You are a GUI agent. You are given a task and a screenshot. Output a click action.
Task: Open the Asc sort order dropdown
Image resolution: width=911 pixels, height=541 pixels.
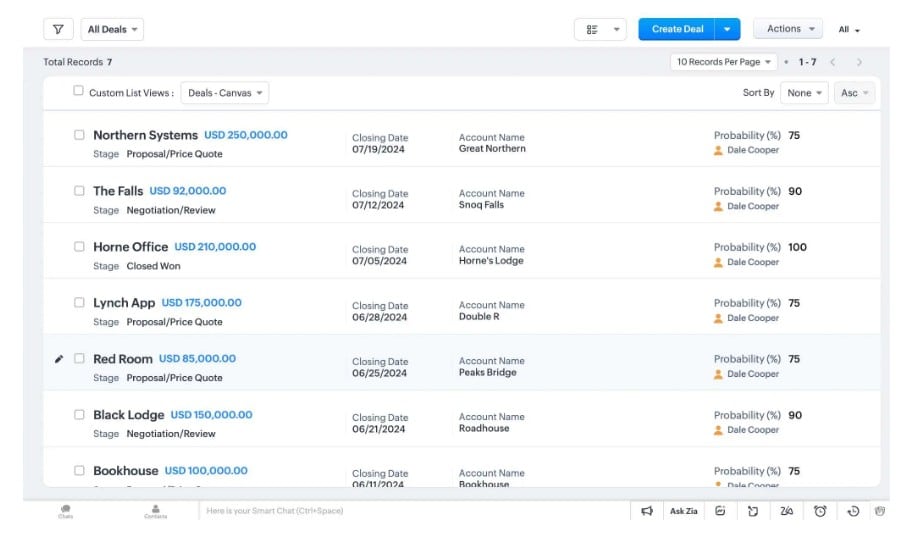pyautogui.click(x=854, y=93)
